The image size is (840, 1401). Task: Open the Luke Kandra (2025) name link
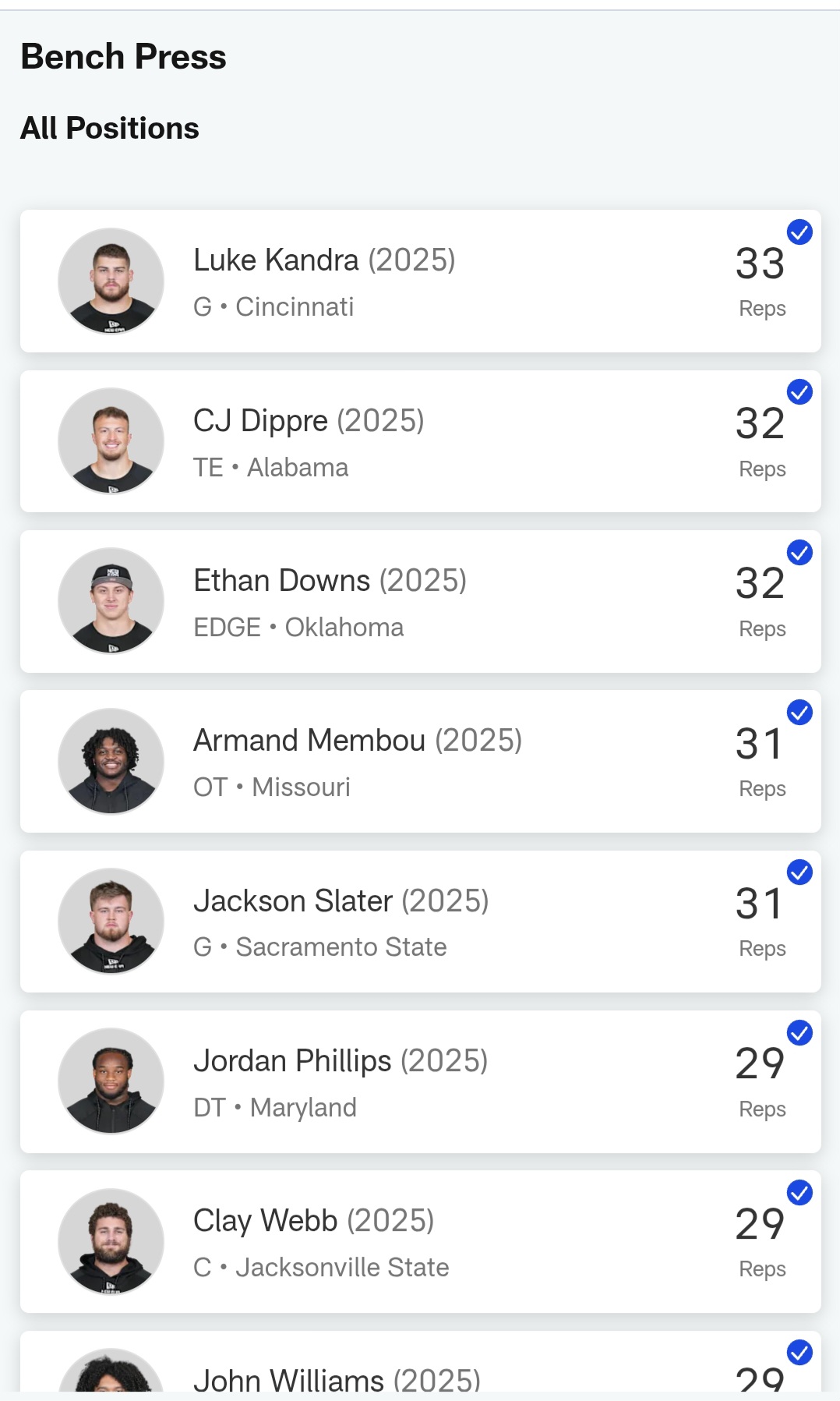pyautogui.click(x=324, y=260)
